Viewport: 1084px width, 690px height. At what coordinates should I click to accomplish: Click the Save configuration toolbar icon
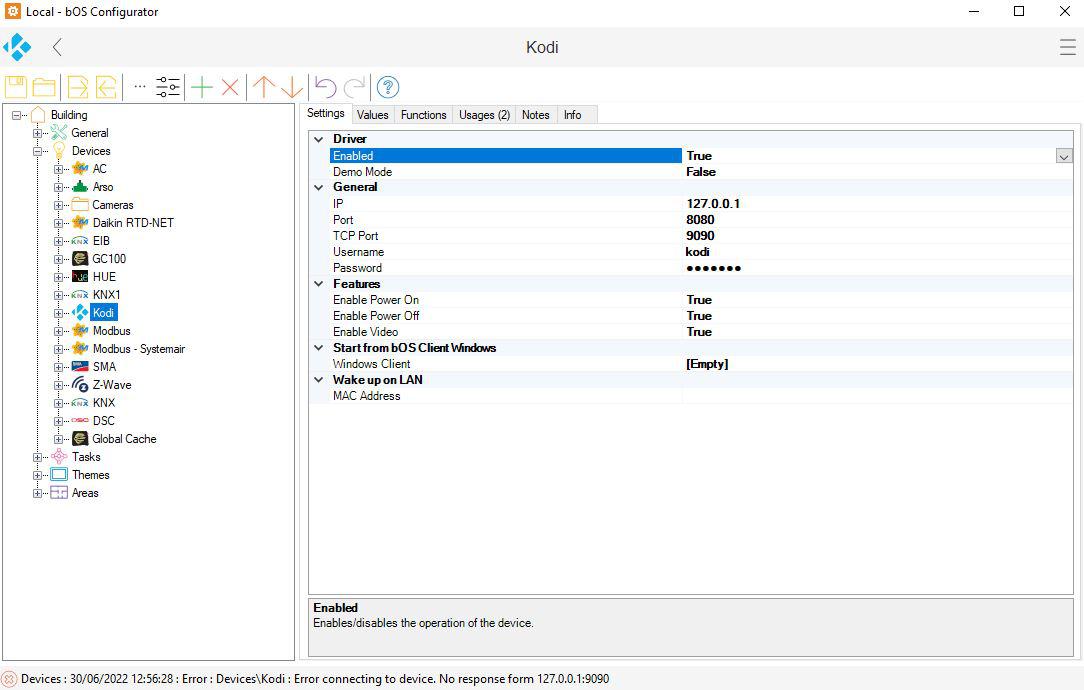pyautogui.click(x=16, y=87)
